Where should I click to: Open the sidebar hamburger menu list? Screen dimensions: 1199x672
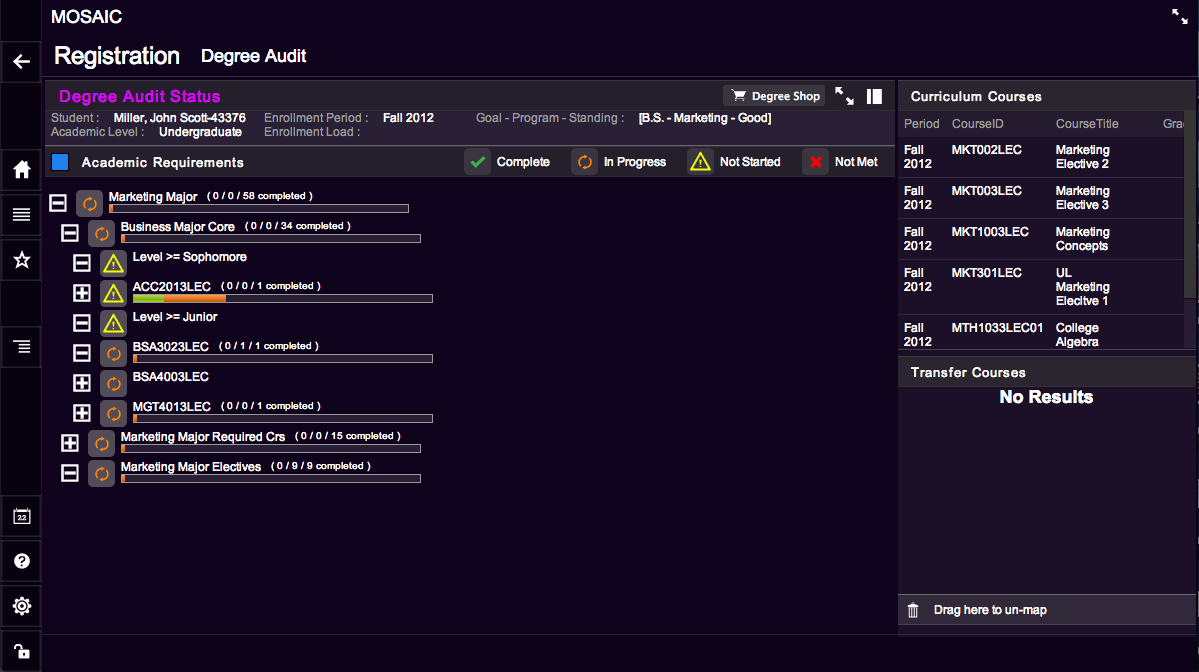[x=21, y=215]
